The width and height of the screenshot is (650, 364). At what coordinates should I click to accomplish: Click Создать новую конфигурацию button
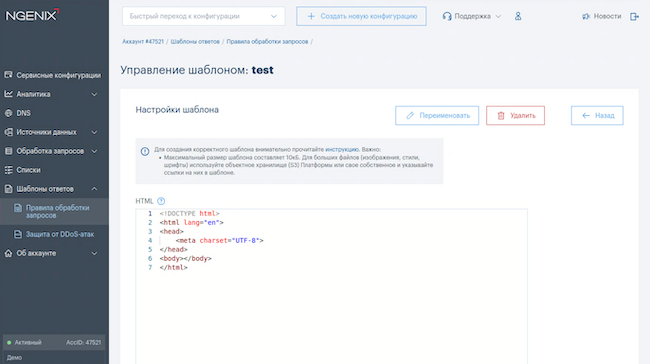361,16
